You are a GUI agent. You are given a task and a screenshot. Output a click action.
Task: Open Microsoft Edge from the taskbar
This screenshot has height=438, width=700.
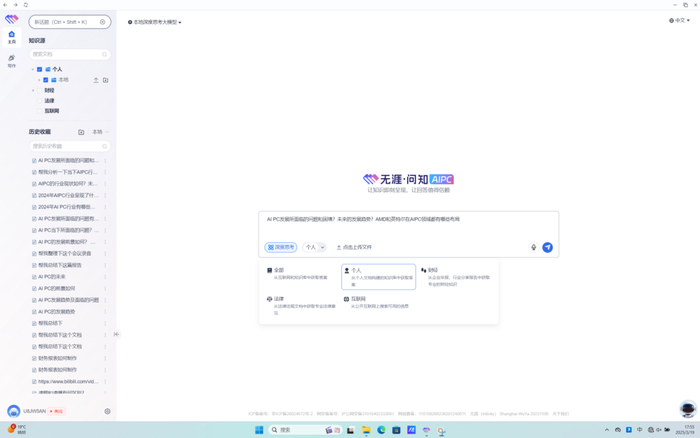(x=381, y=430)
